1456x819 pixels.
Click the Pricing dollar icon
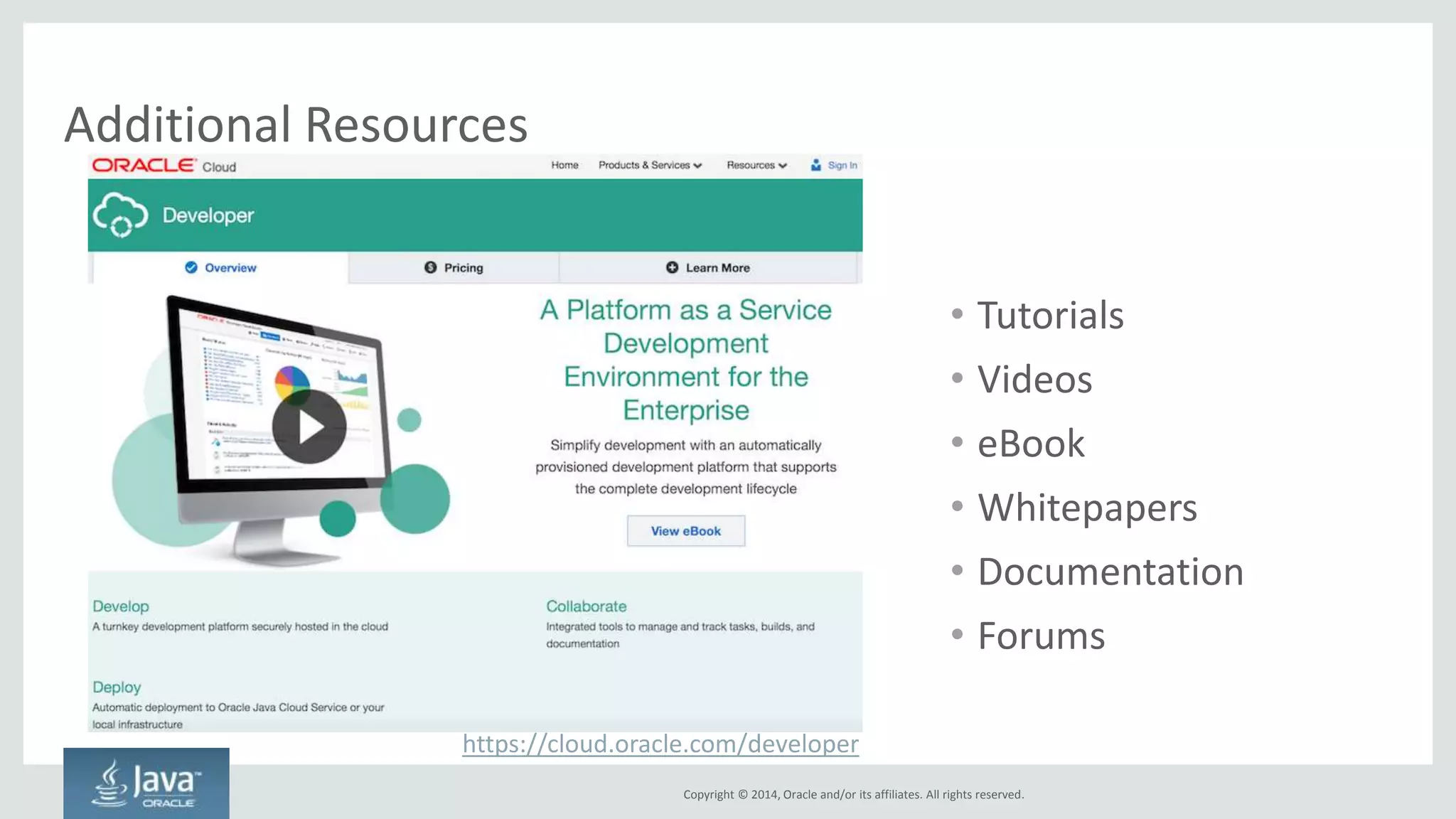pyautogui.click(x=430, y=267)
